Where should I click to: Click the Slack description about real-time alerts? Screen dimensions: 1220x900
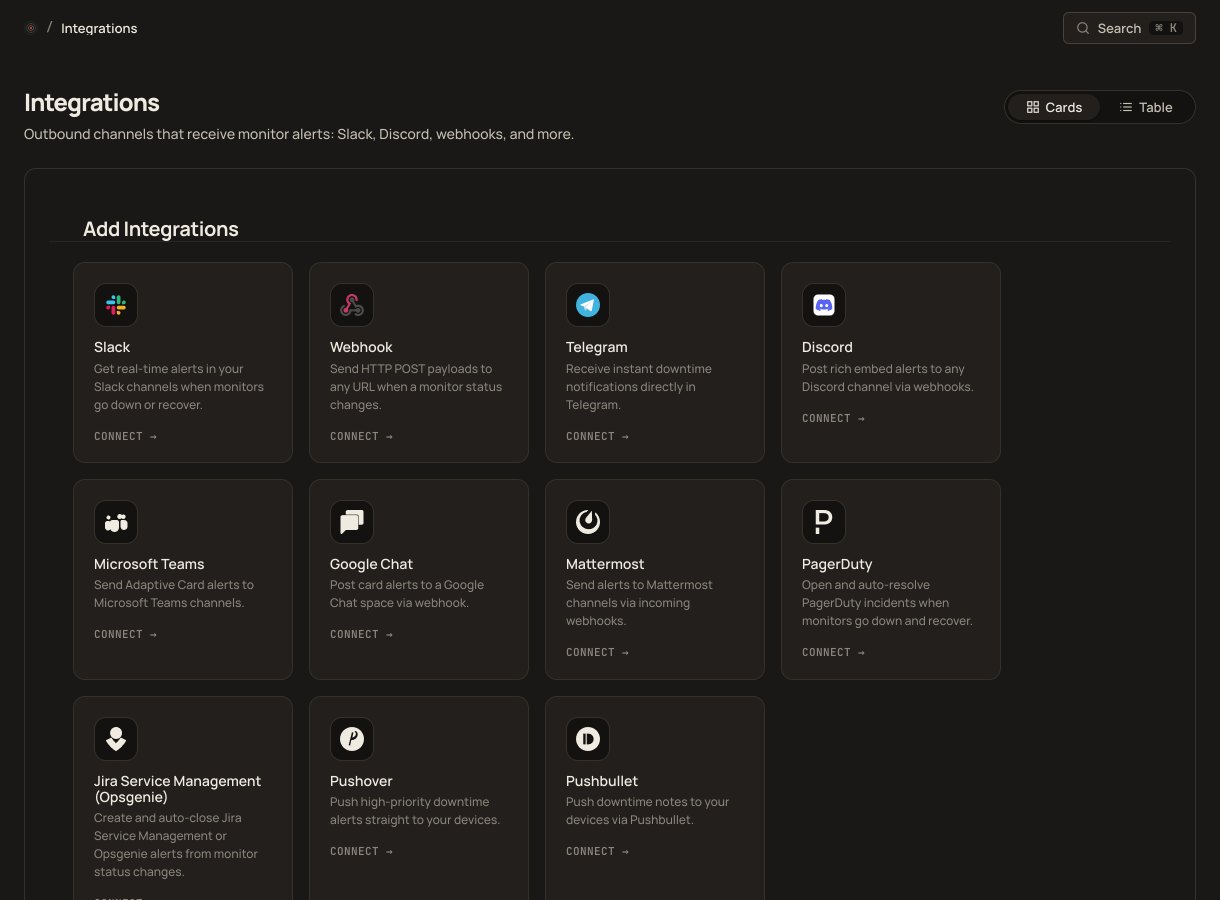(179, 387)
